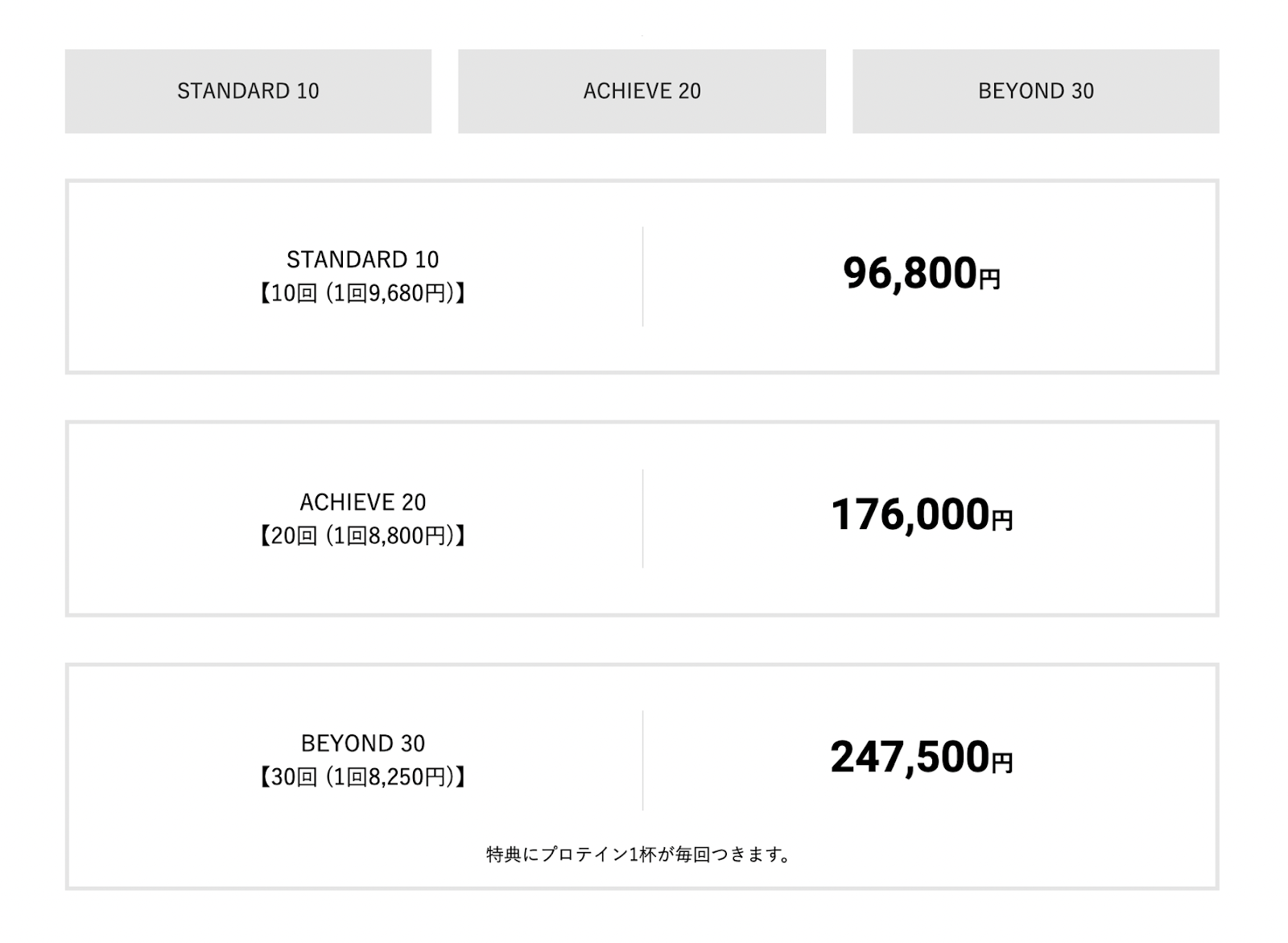Click the 30回 (1回8,250円) session details

point(362,776)
